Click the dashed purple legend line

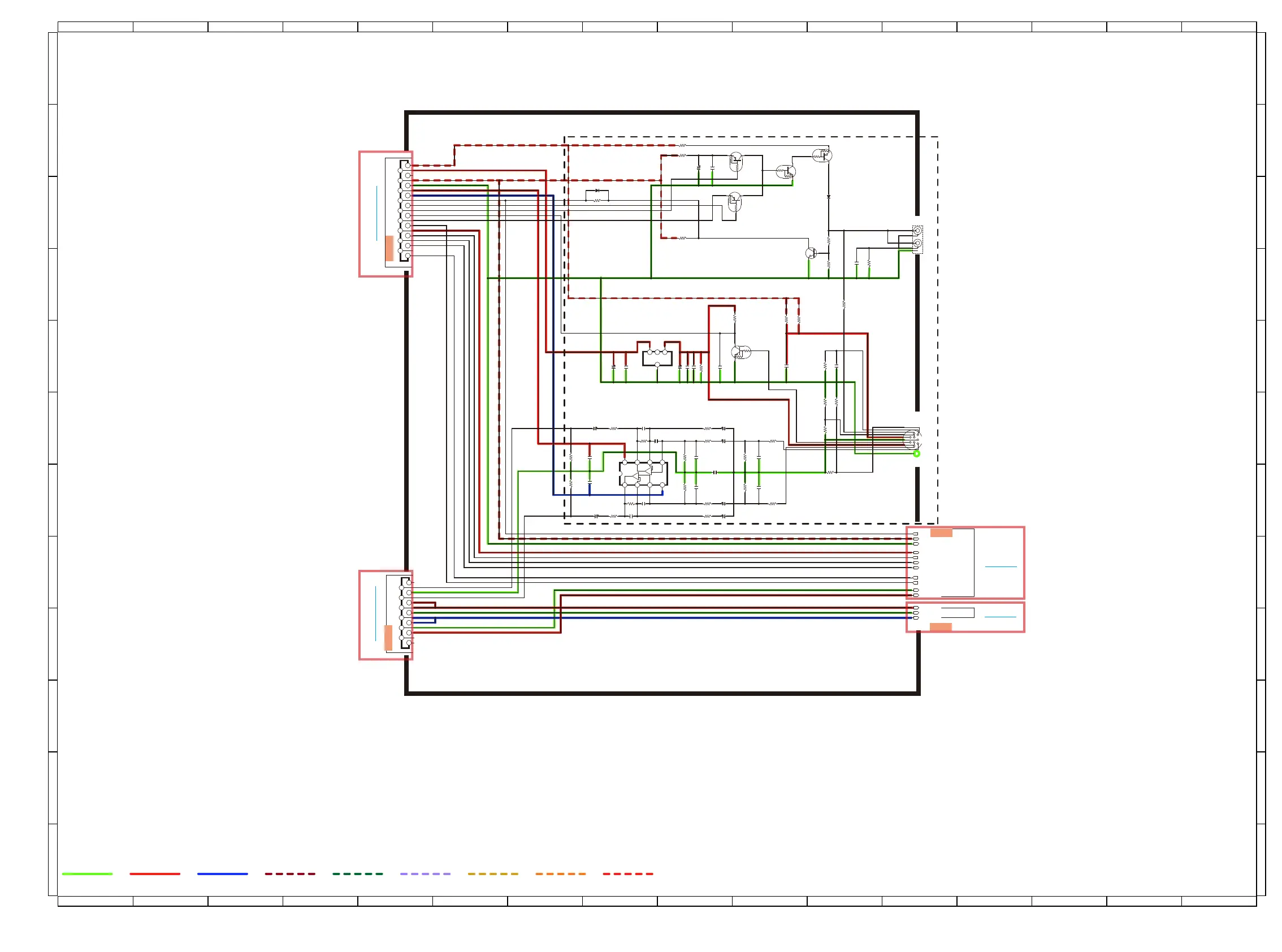point(425,873)
